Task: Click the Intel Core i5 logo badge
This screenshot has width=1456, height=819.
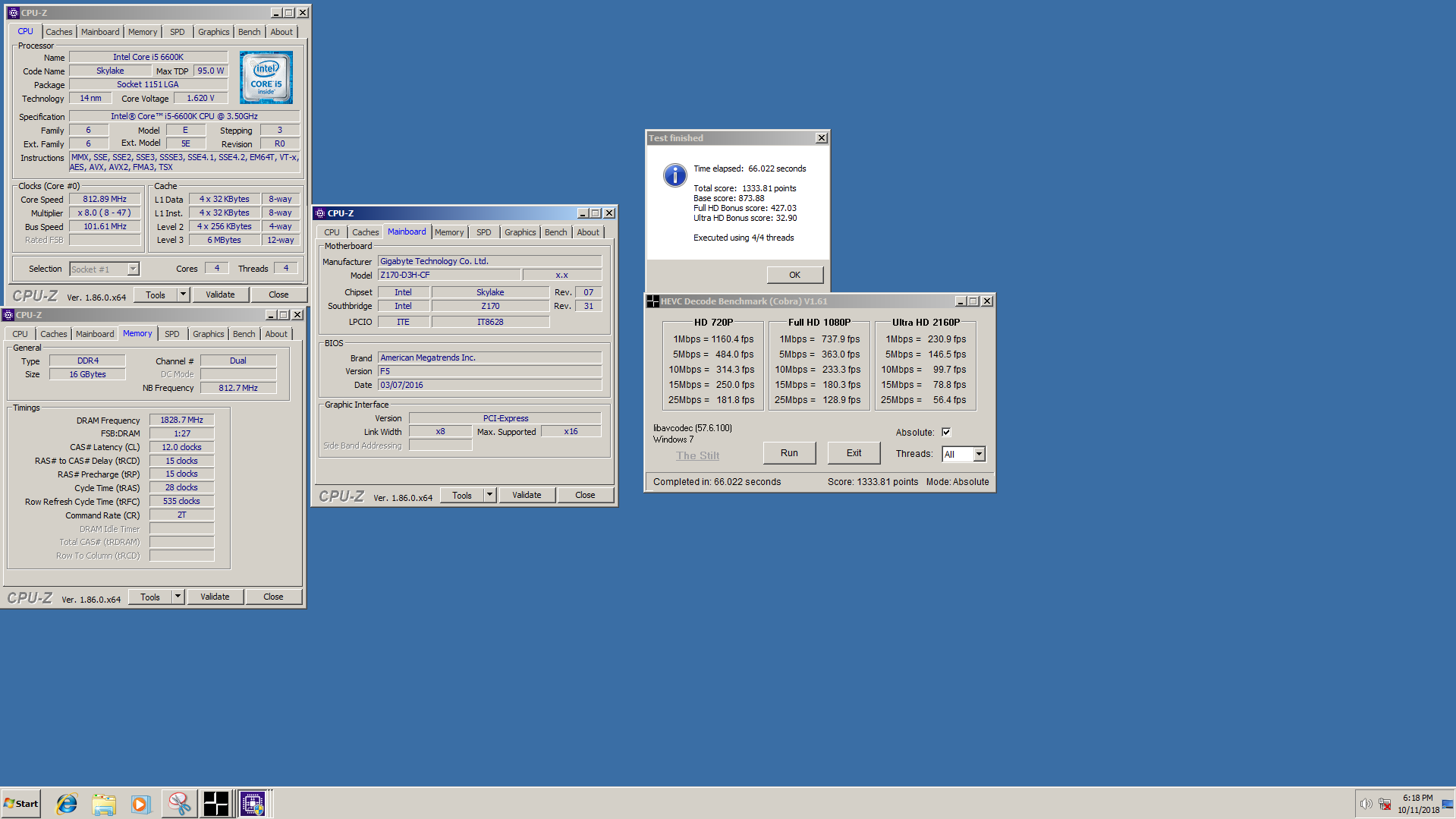Action: [266, 77]
